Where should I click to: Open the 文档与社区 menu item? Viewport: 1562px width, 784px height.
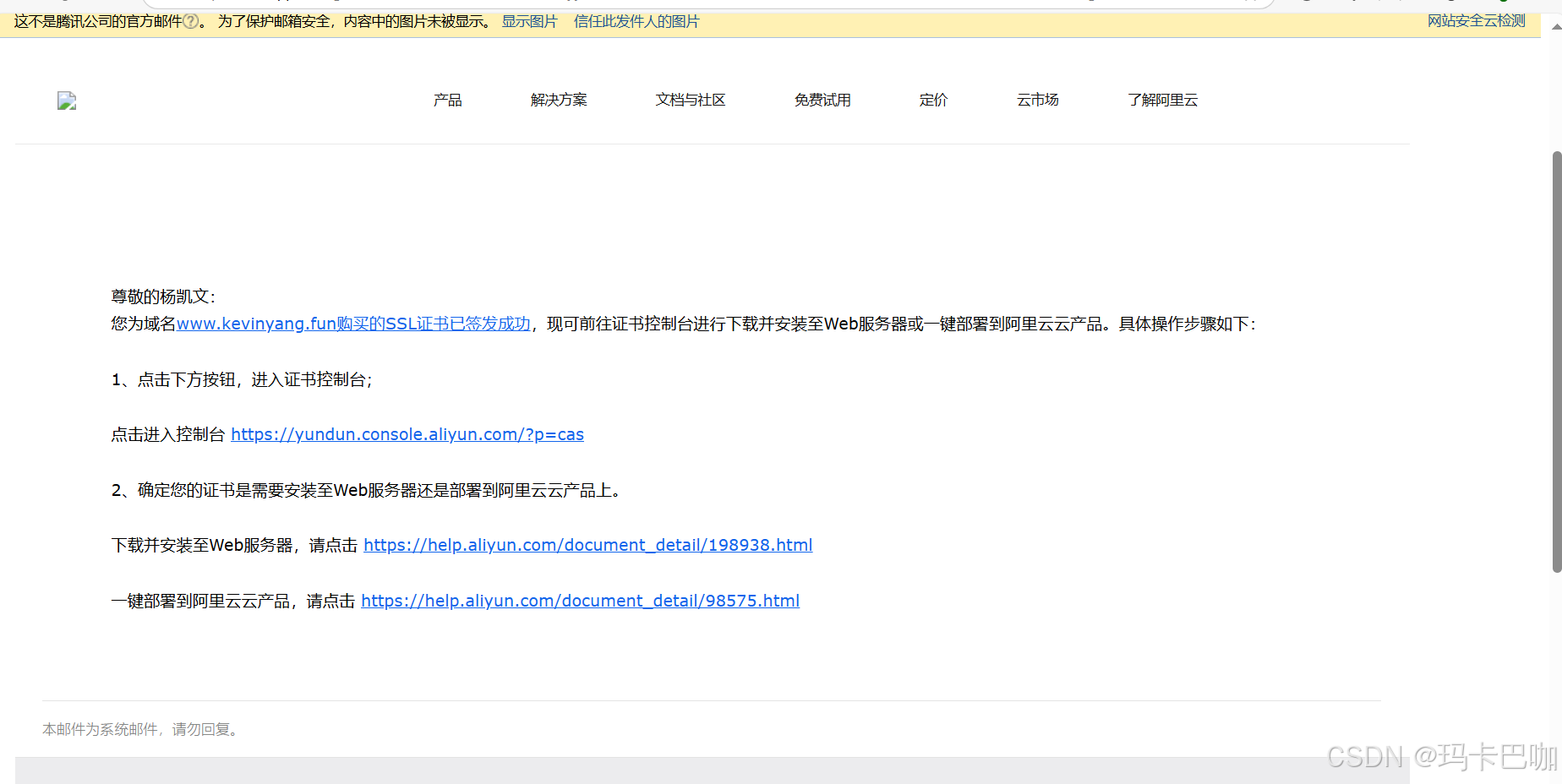coord(691,100)
